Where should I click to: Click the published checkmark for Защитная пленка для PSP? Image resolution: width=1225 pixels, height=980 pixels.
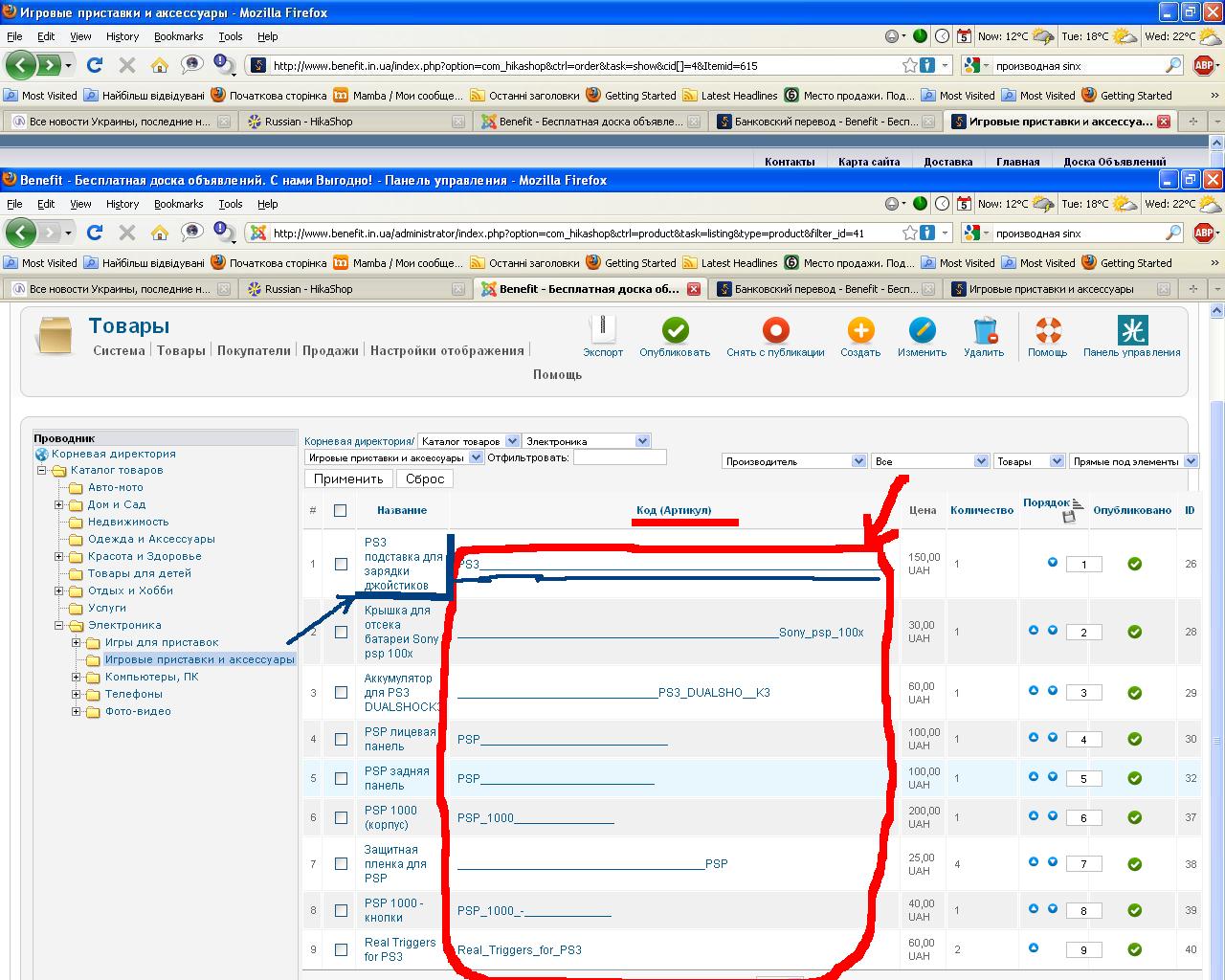pyautogui.click(x=1134, y=864)
